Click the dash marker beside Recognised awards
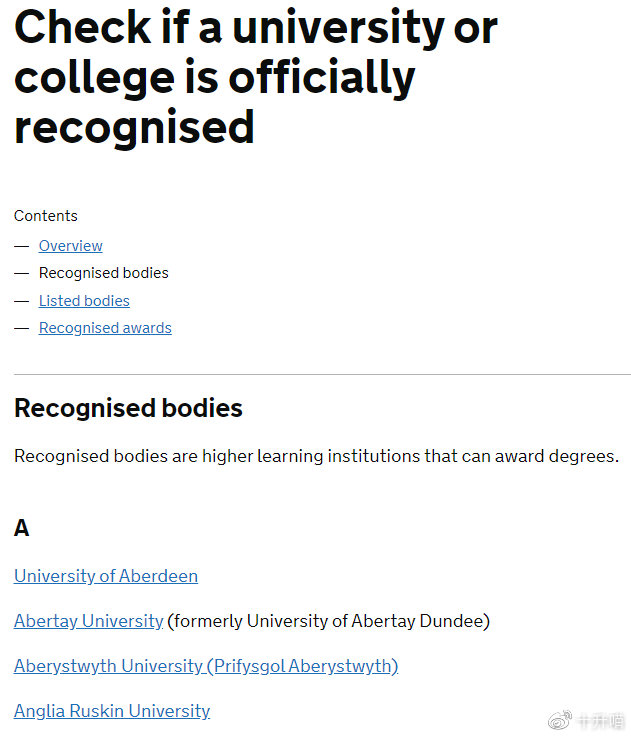631x738 pixels. coord(22,329)
